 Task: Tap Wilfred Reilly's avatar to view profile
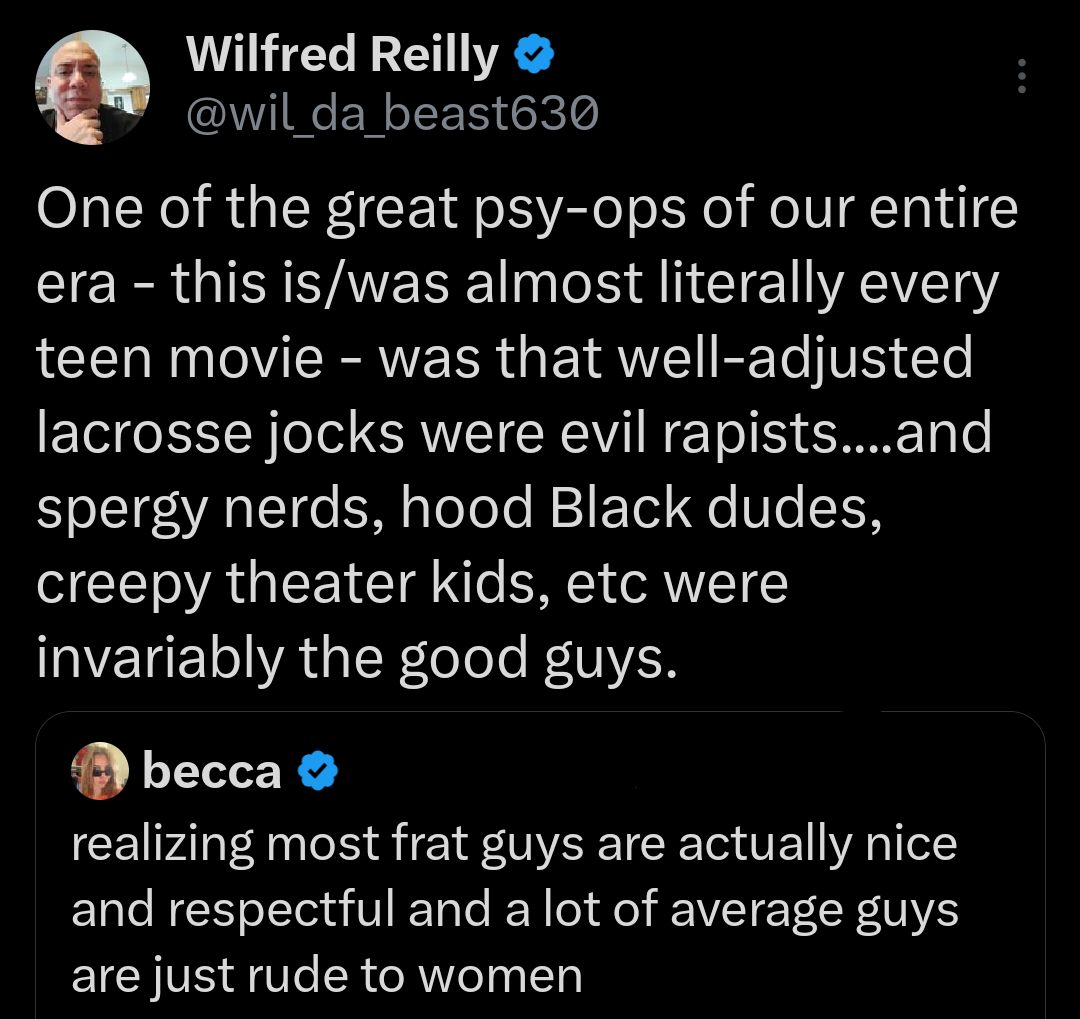pos(91,85)
